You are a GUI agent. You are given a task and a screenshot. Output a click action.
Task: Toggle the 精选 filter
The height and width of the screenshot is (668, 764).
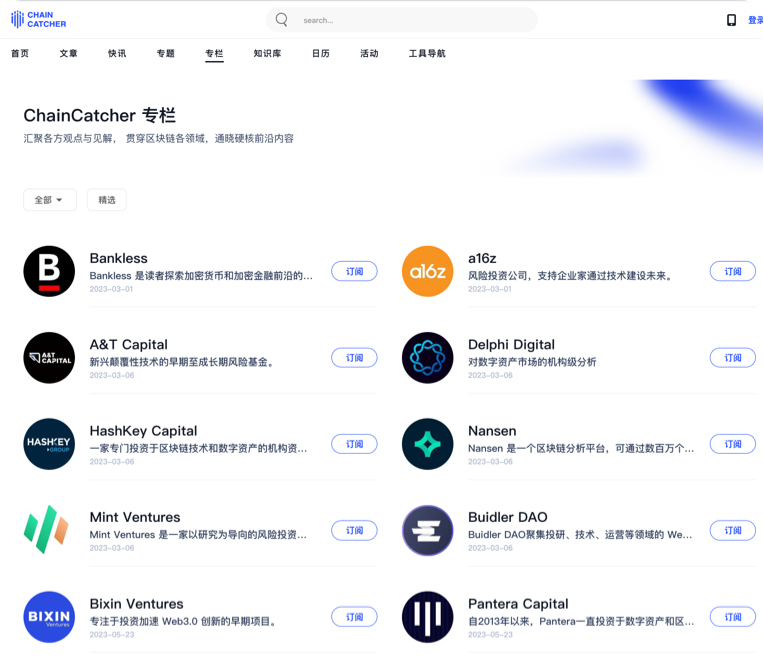pyautogui.click(x=106, y=200)
